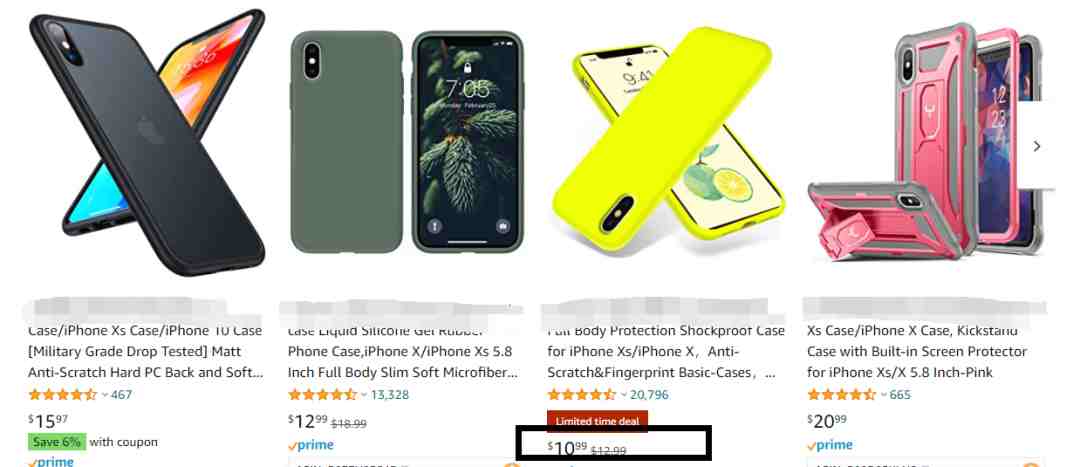This screenshot has height=467, width=1080.
Task: Click the Kickstand Case with Screen Protector title
Action: click(x=917, y=351)
